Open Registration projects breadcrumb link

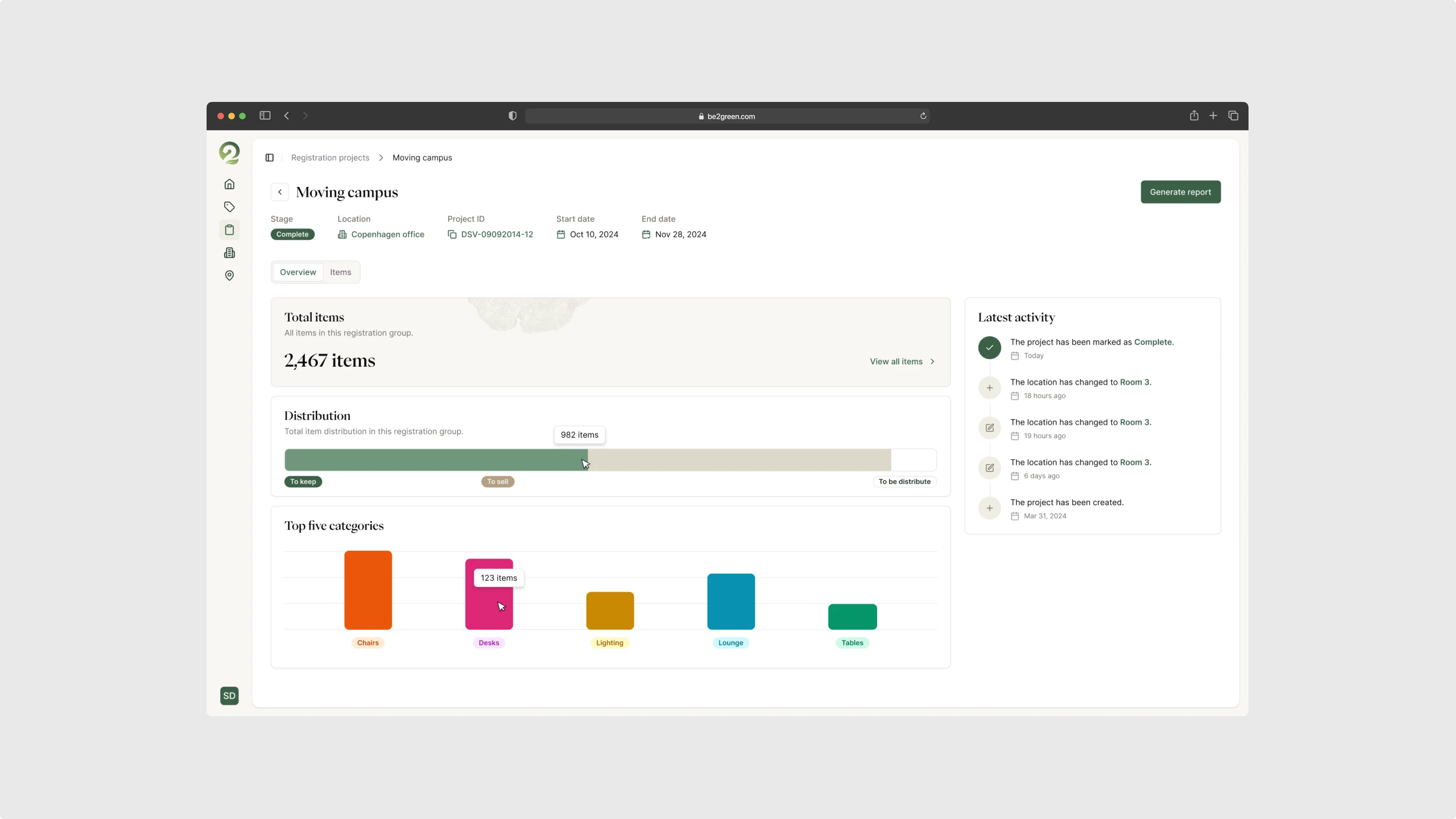tap(330, 158)
